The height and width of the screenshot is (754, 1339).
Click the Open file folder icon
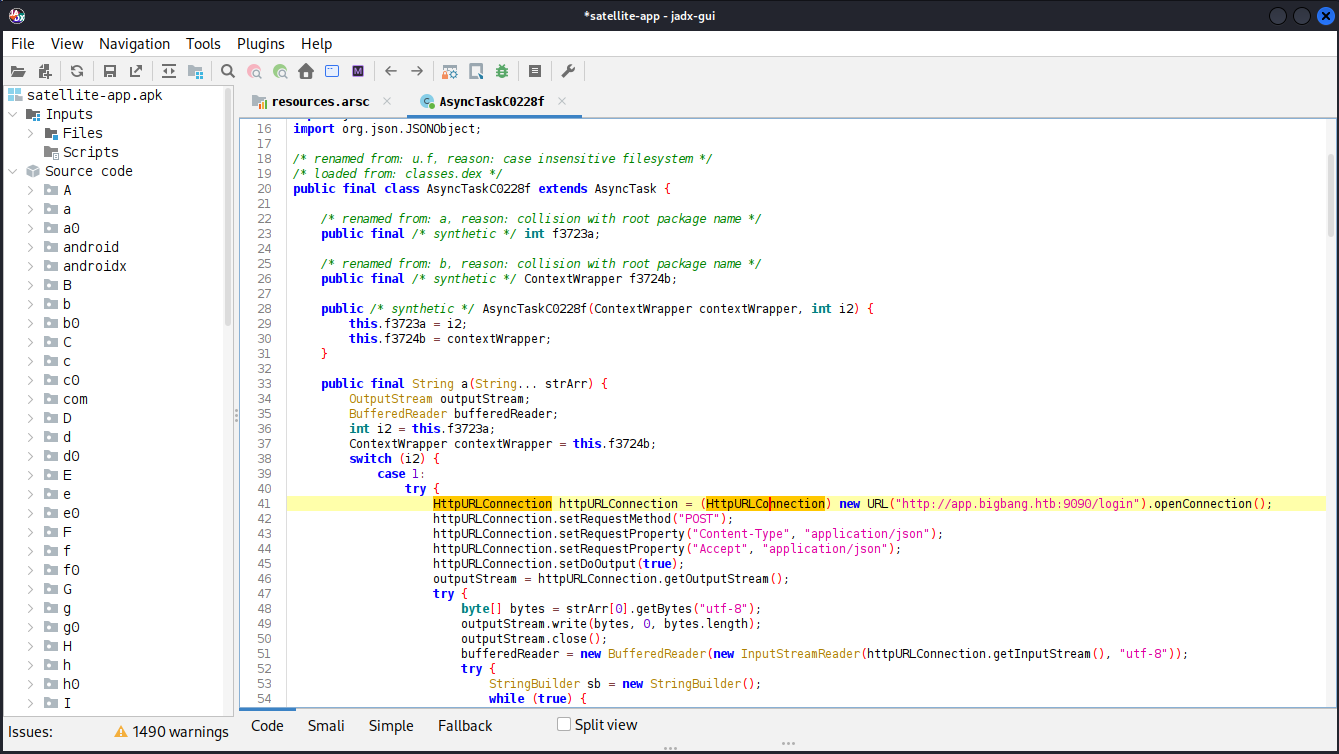(17, 71)
